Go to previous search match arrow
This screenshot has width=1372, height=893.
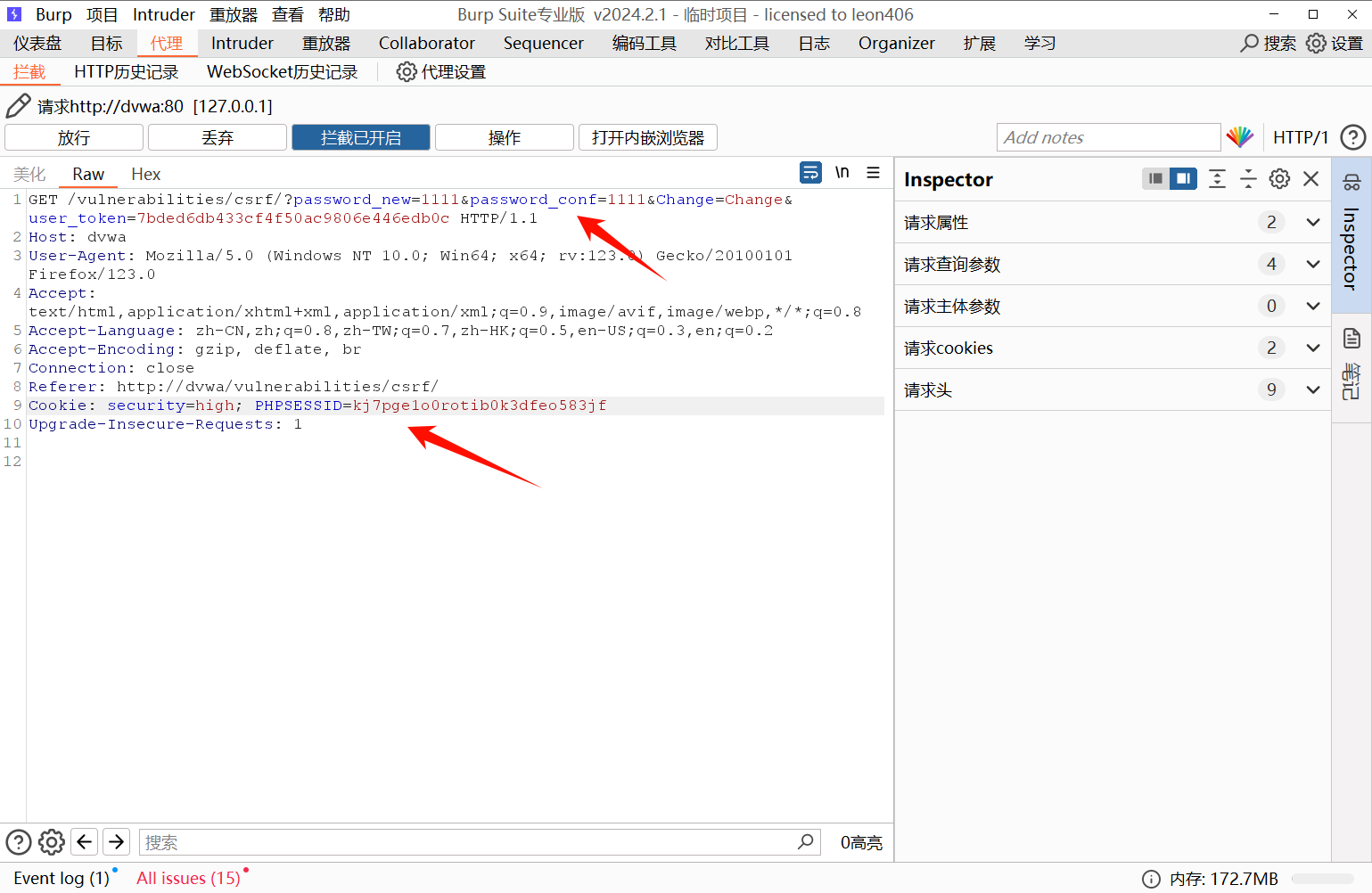pyautogui.click(x=85, y=842)
